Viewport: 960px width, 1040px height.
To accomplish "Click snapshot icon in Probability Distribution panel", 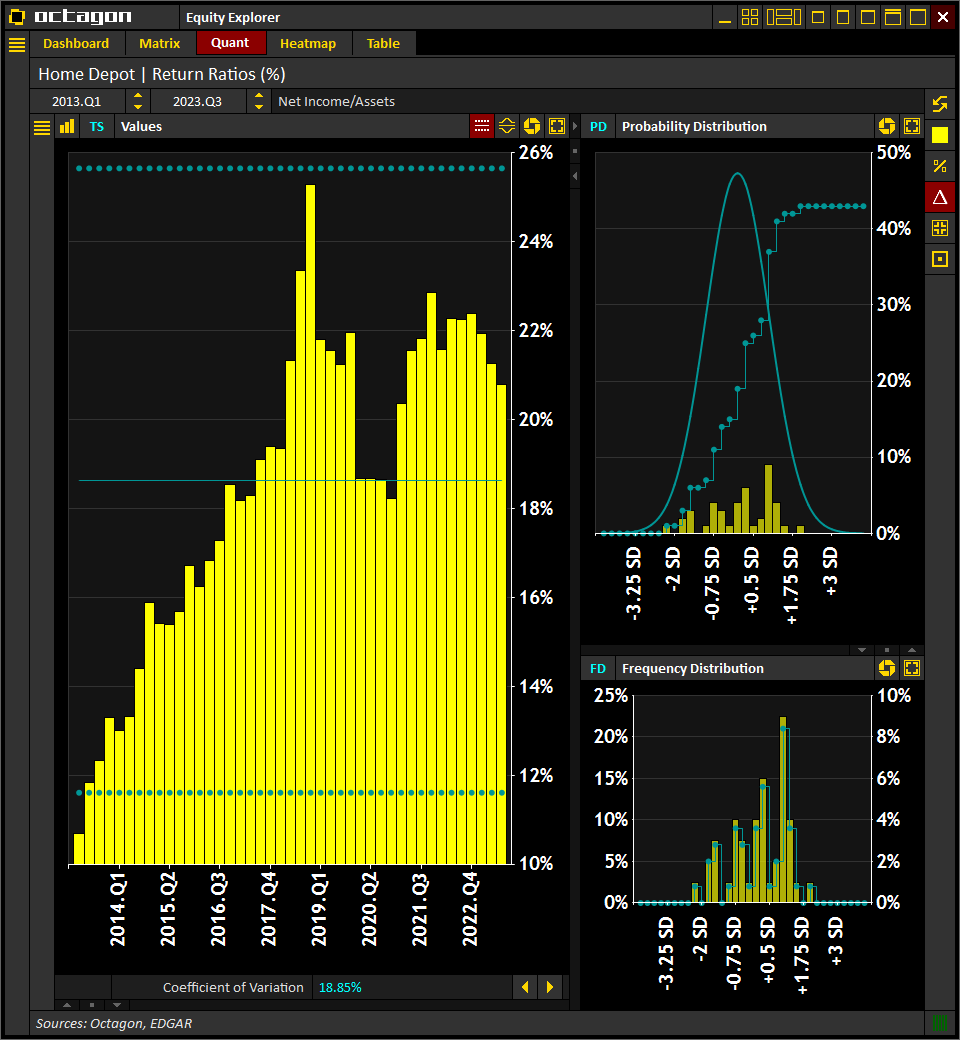I will click(x=887, y=126).
